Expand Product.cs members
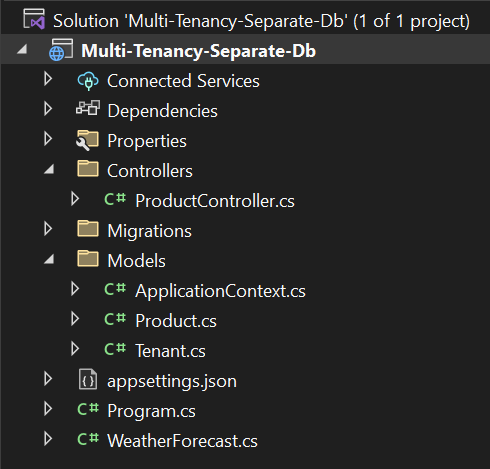The image size is (490, 469). (x=75, y=319)
